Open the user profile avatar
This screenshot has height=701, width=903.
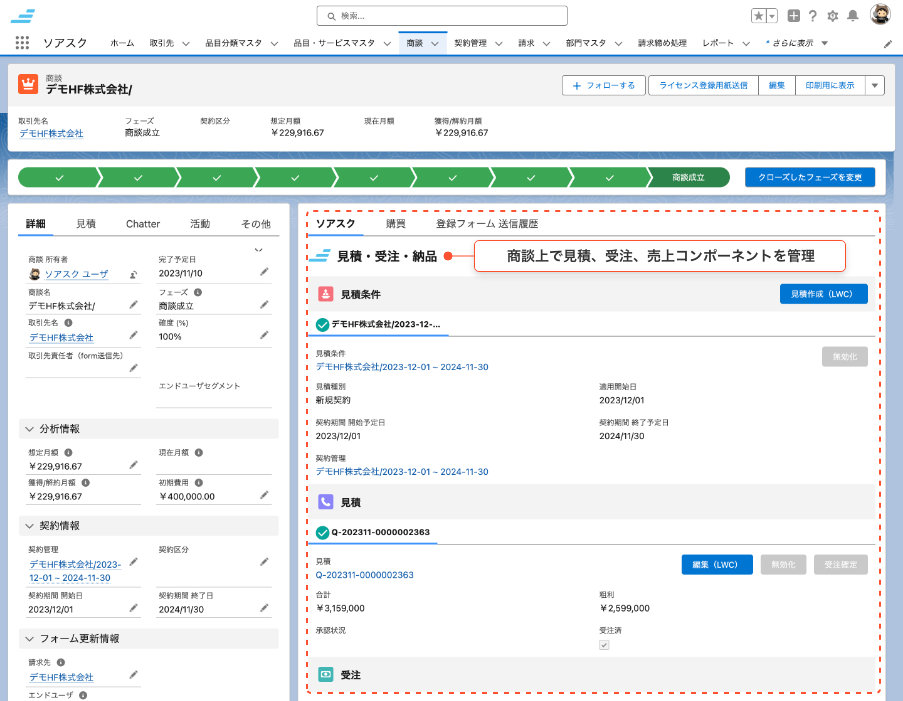[880, 14]
